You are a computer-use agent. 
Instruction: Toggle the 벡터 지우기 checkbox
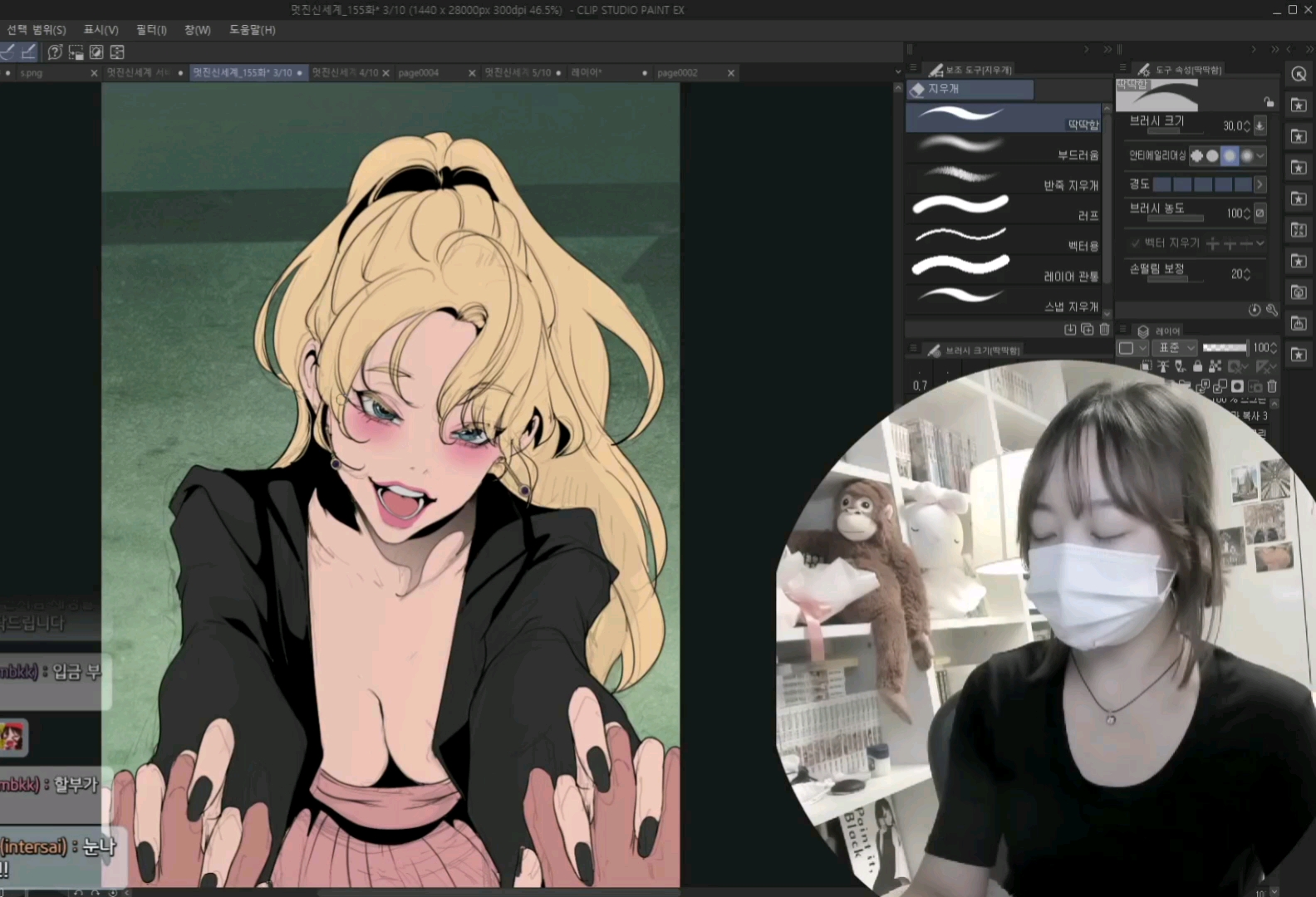pyautogui.click(x=1135, y=243)
